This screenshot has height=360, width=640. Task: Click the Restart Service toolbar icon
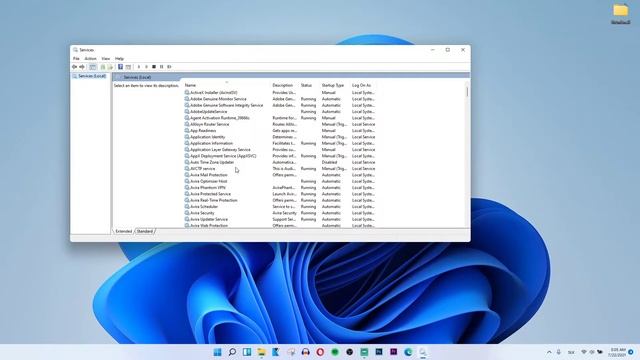(169, 67)
